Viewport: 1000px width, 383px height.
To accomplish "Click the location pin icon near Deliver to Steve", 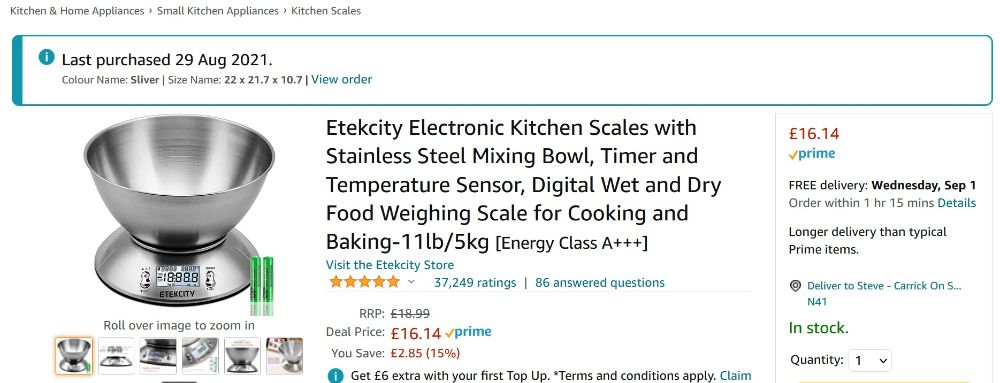I will (795, 286).
